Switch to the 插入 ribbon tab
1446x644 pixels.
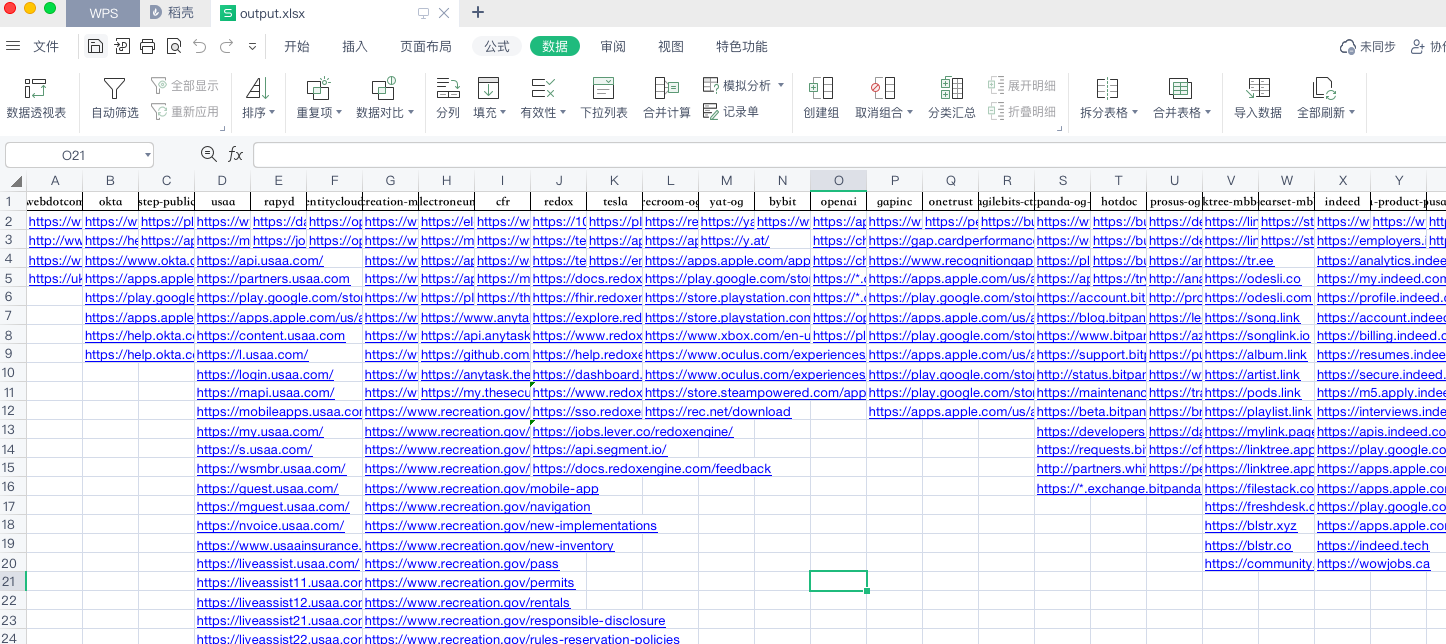[x=354, y=46]
